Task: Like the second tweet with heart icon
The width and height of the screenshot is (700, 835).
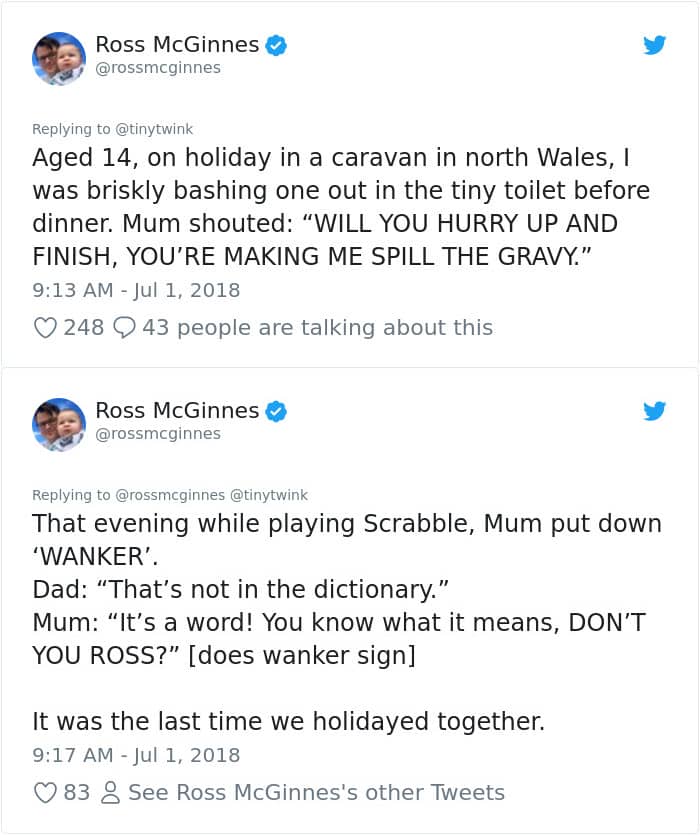Action: [x=45, y=793]
